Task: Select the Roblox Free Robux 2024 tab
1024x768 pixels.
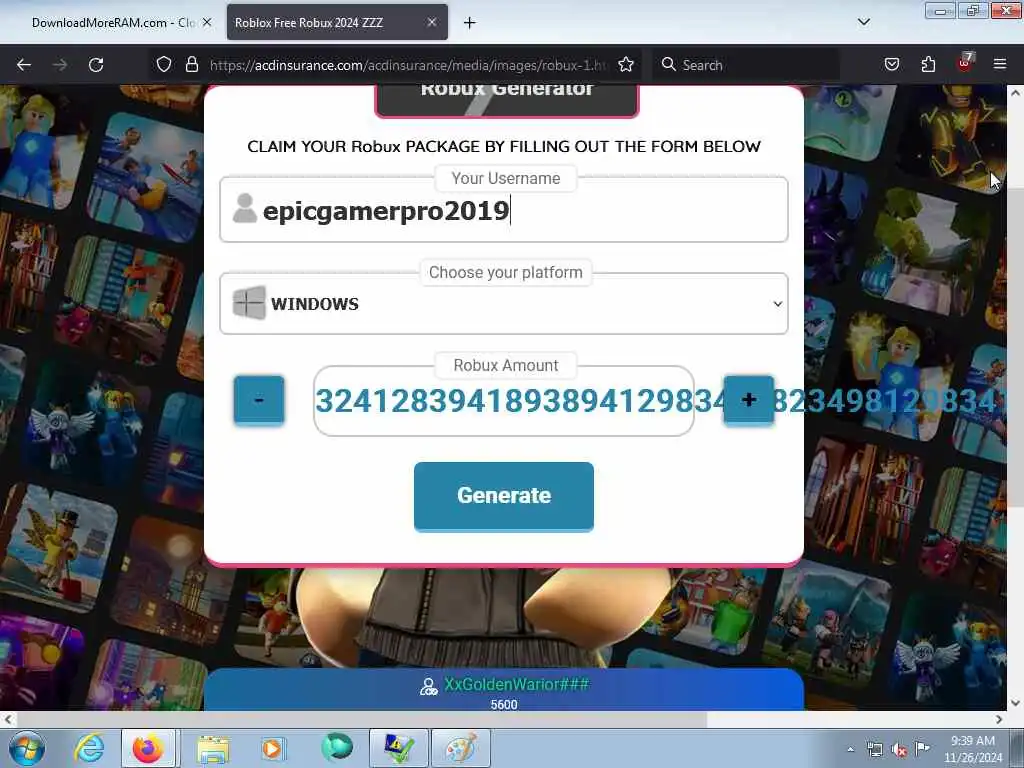Action: click(x=337, y=23)
